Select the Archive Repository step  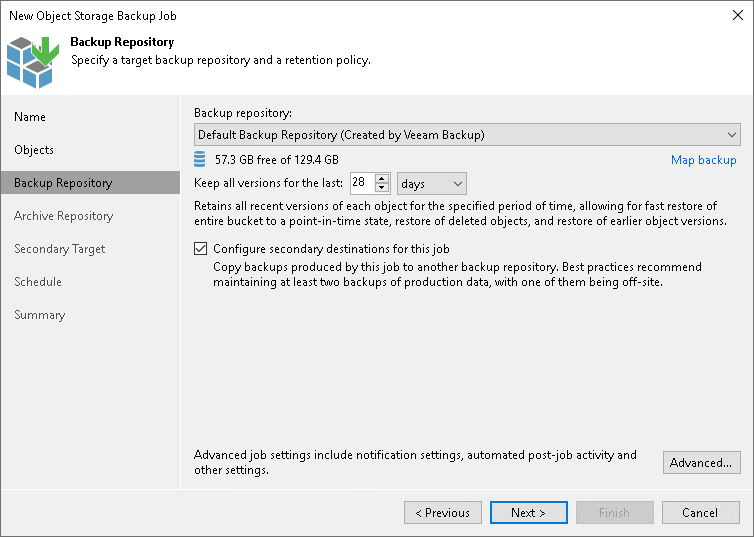coord(63,216)
